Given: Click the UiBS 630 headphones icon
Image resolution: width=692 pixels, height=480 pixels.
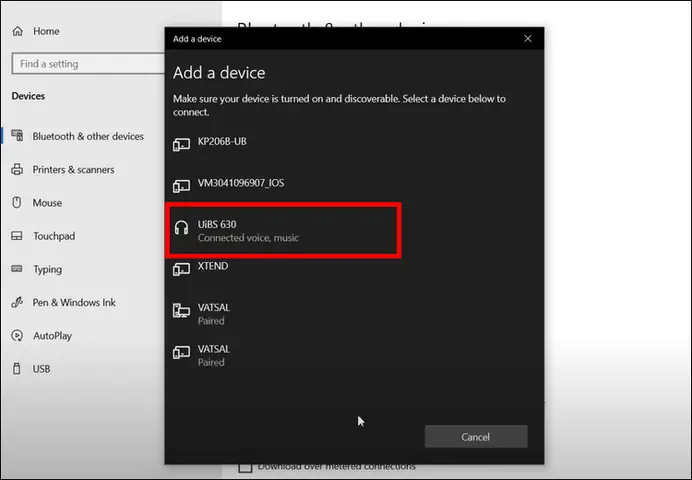Looking at the screenshot, I should click(181, 228).
